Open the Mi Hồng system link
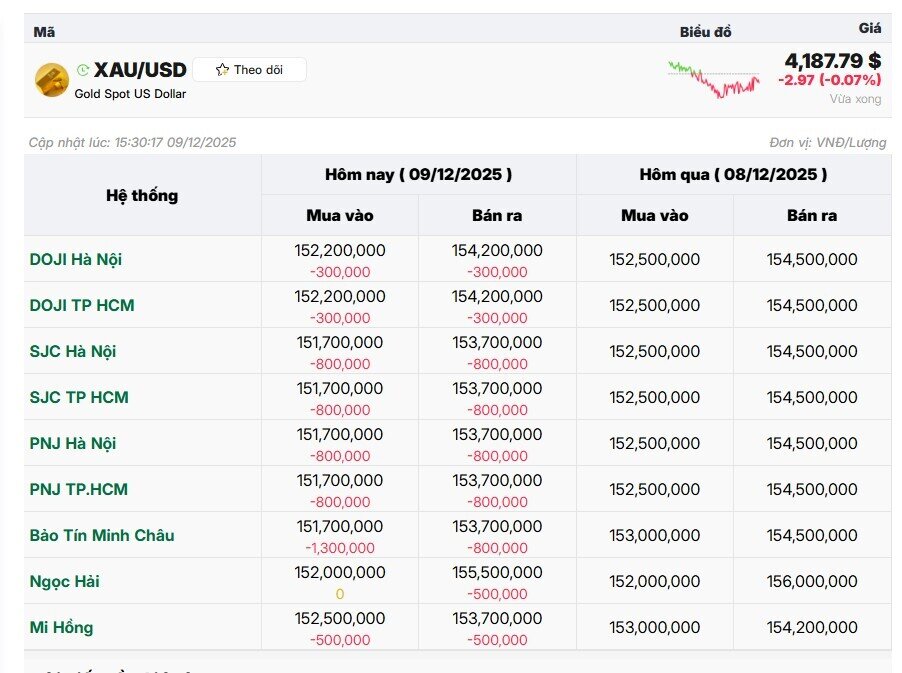Image resolution: width=902 pixels, height=673 pixels. pos(61,627)
